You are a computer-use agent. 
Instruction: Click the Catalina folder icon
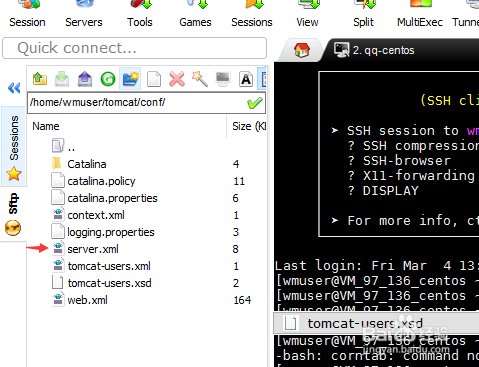(x=57, y=163)
